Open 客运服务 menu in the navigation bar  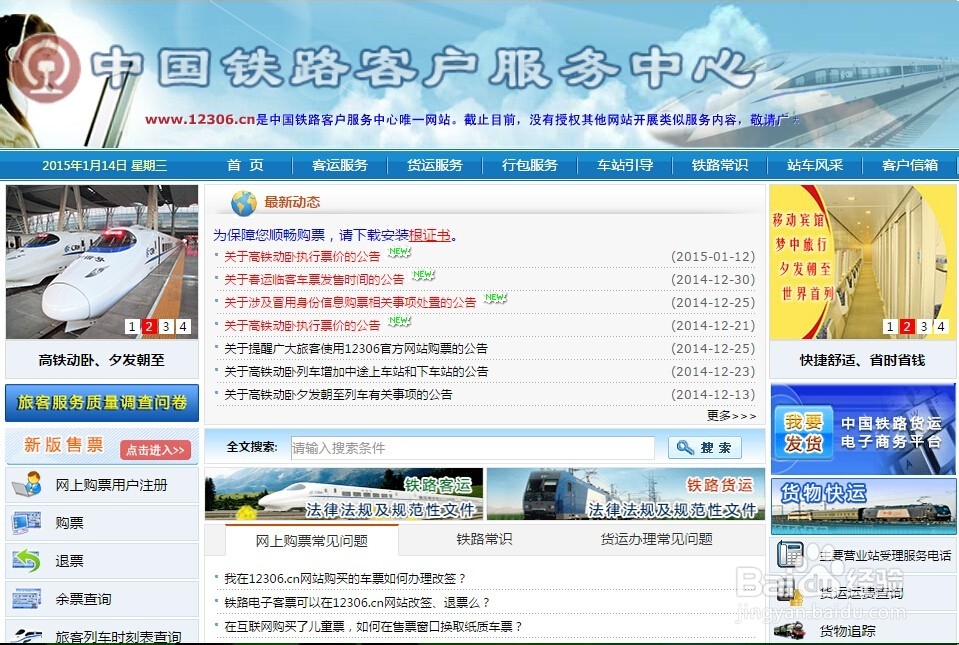339,165
